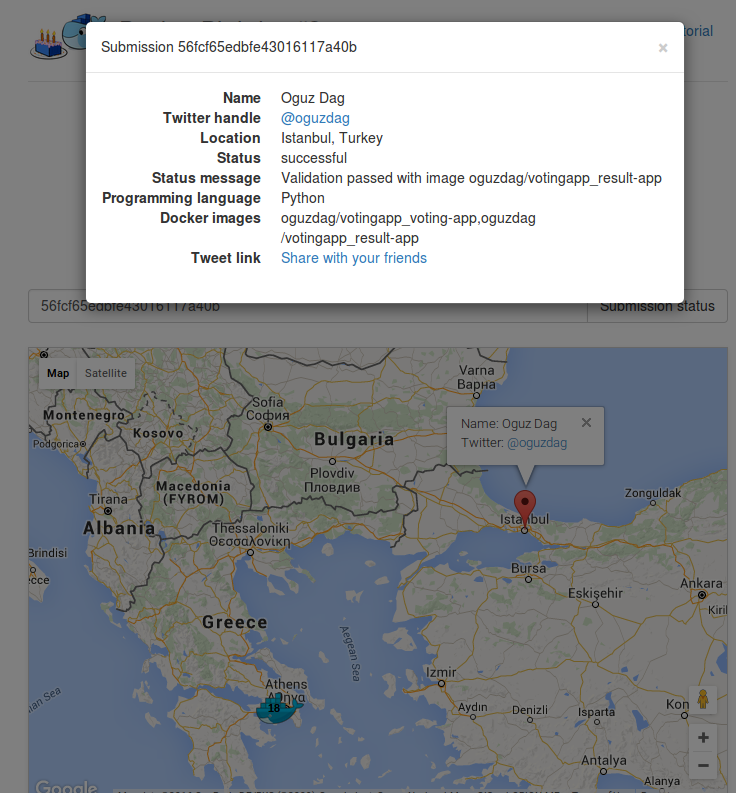736x793 pixels.
Task: Click the Athens label on the map
Action: [x=286, y=684]
